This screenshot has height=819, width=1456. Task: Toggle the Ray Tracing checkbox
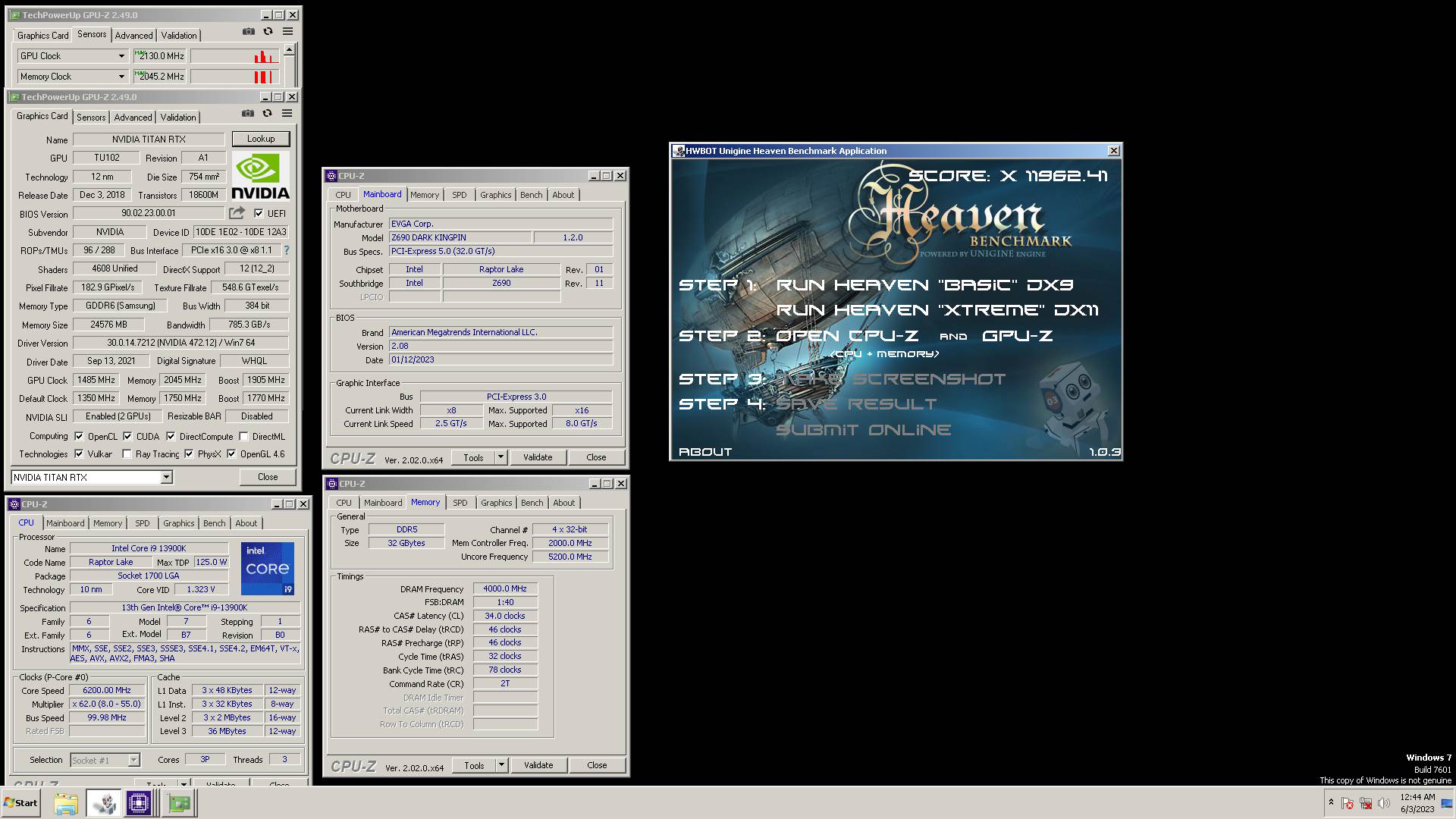click(127, 453)
